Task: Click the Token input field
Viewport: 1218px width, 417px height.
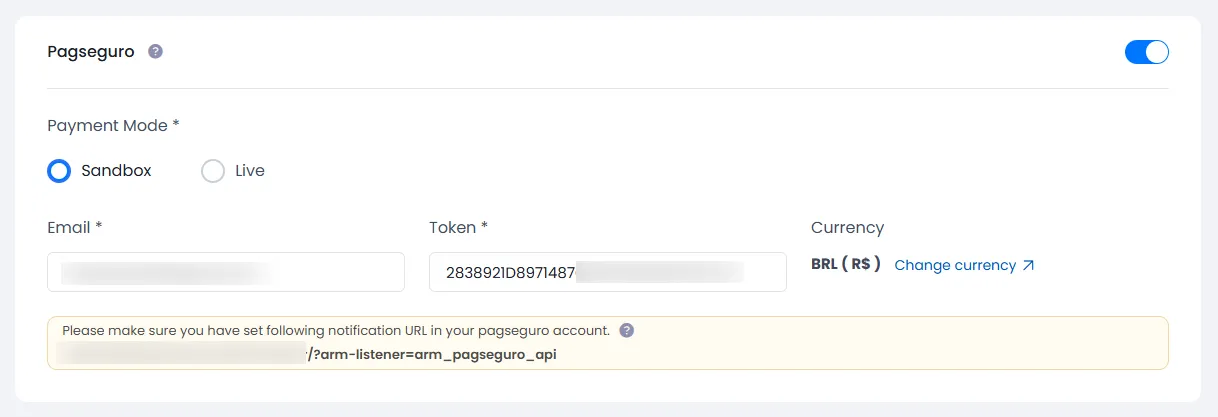Action: [x=607, y=272]
